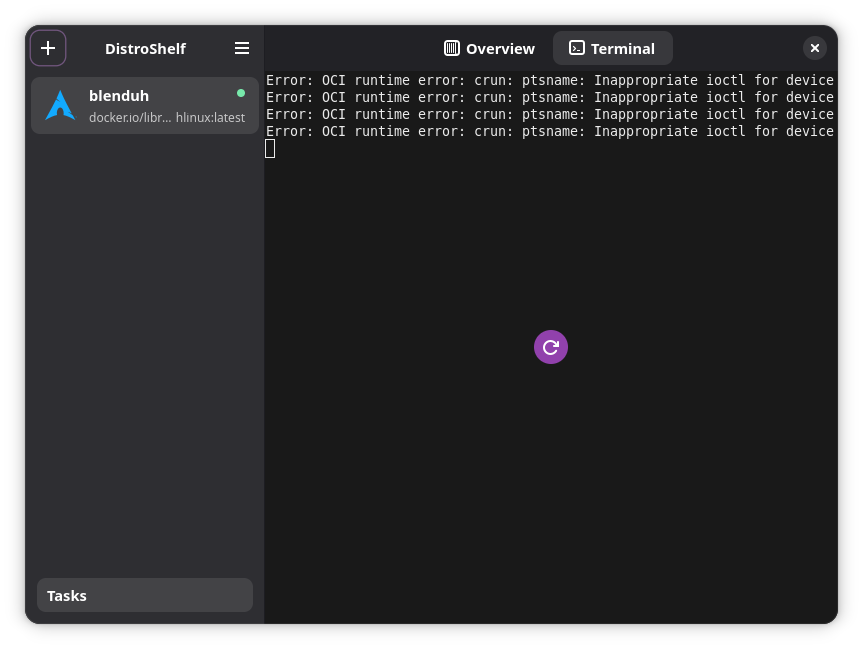Click the plus icon to create container
The height and width of the screenshot is (649, 863).
[x=48, y=48]
